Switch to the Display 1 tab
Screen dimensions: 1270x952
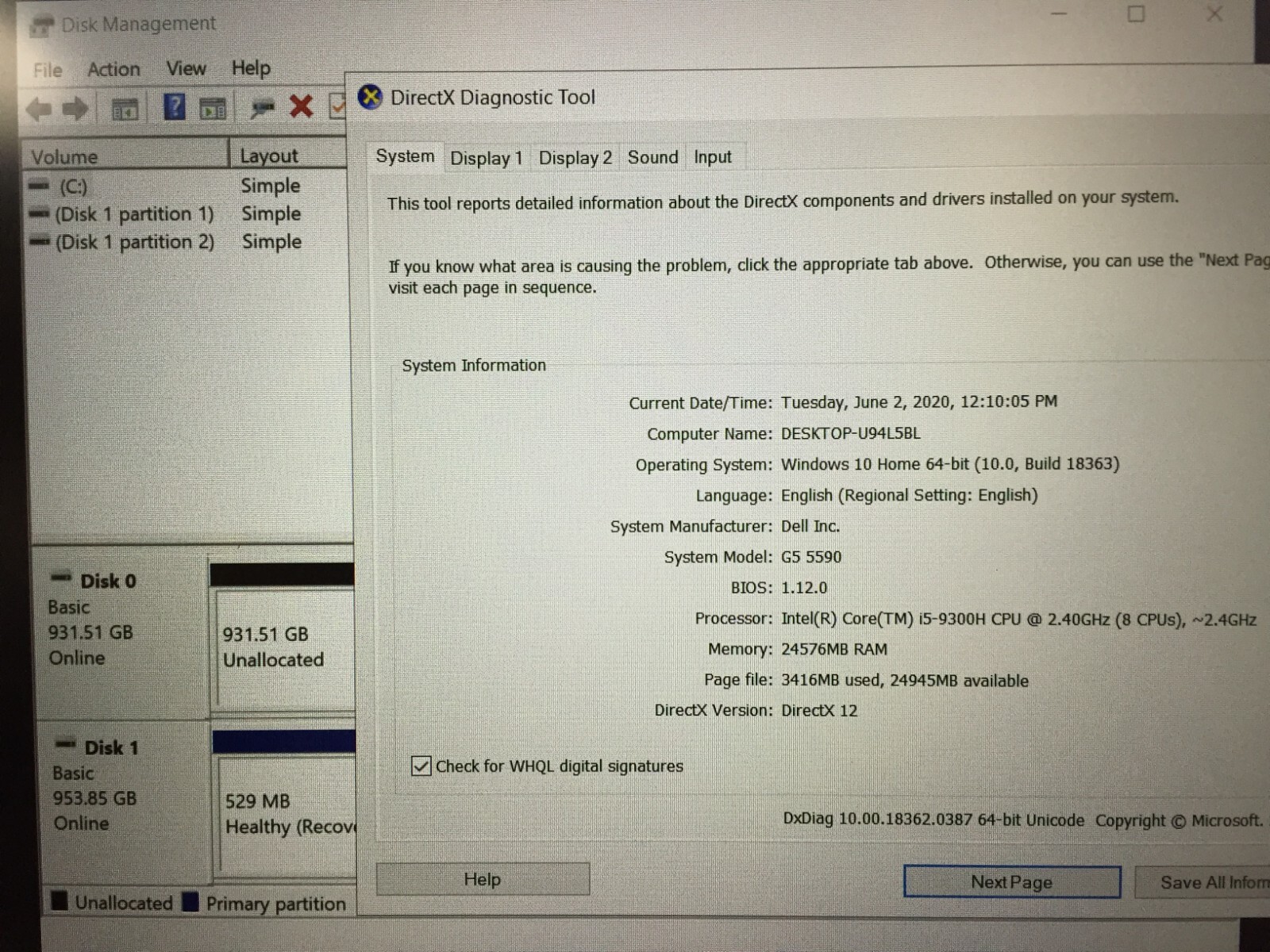pos(486,158)
